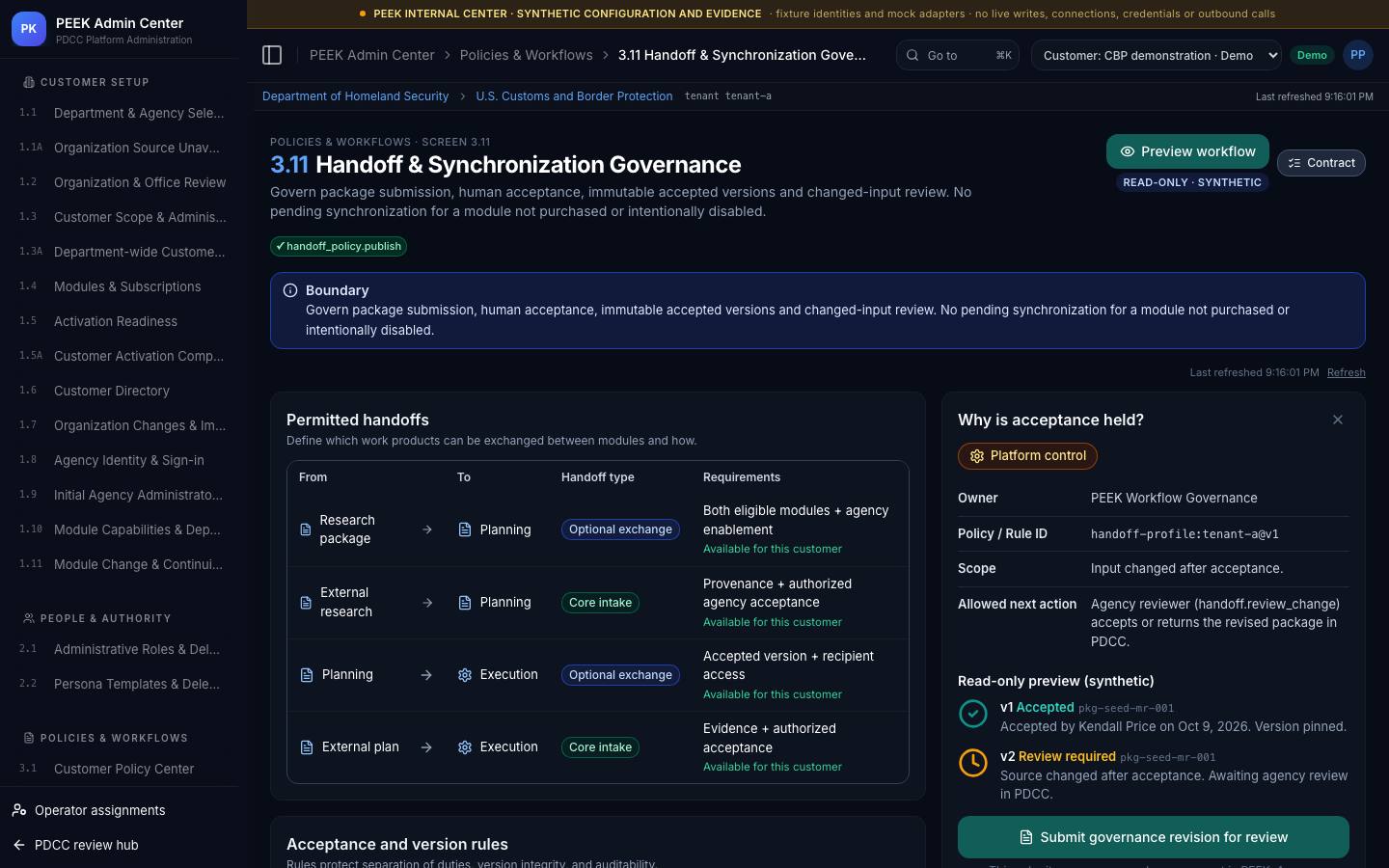Open Modules & Subscriptions in sidebar

[x=123, y=286]
